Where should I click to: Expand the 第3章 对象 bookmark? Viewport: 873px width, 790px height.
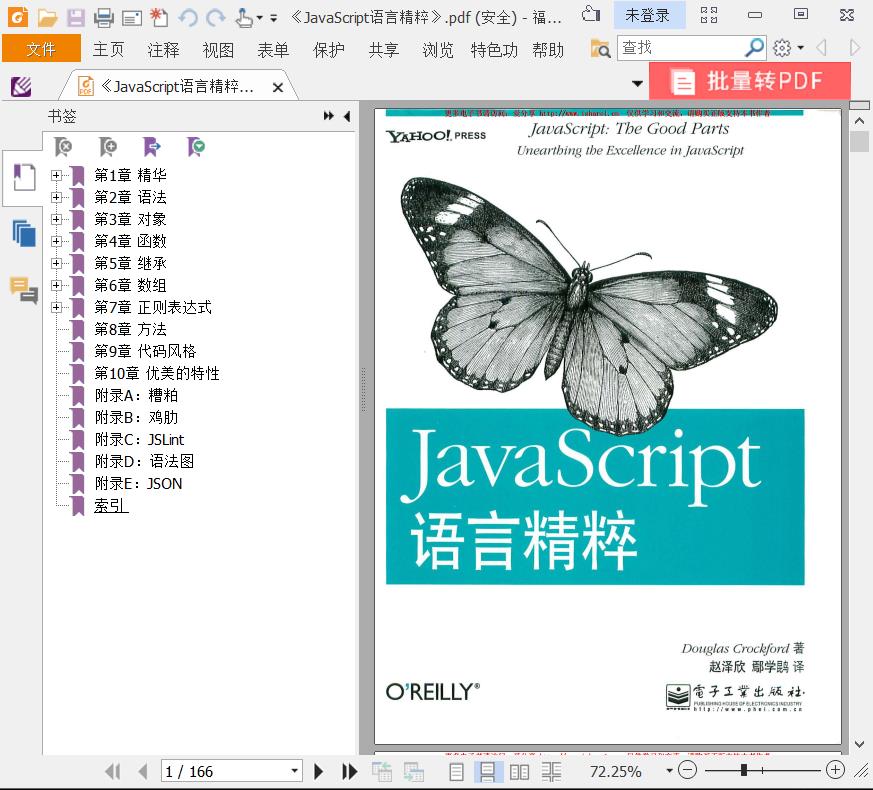coord(56,219)
